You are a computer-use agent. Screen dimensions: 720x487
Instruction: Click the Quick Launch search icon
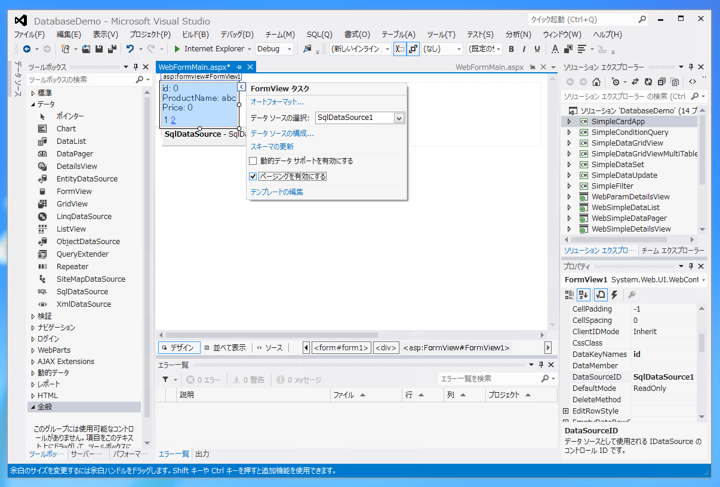click(x=642, y=19)
